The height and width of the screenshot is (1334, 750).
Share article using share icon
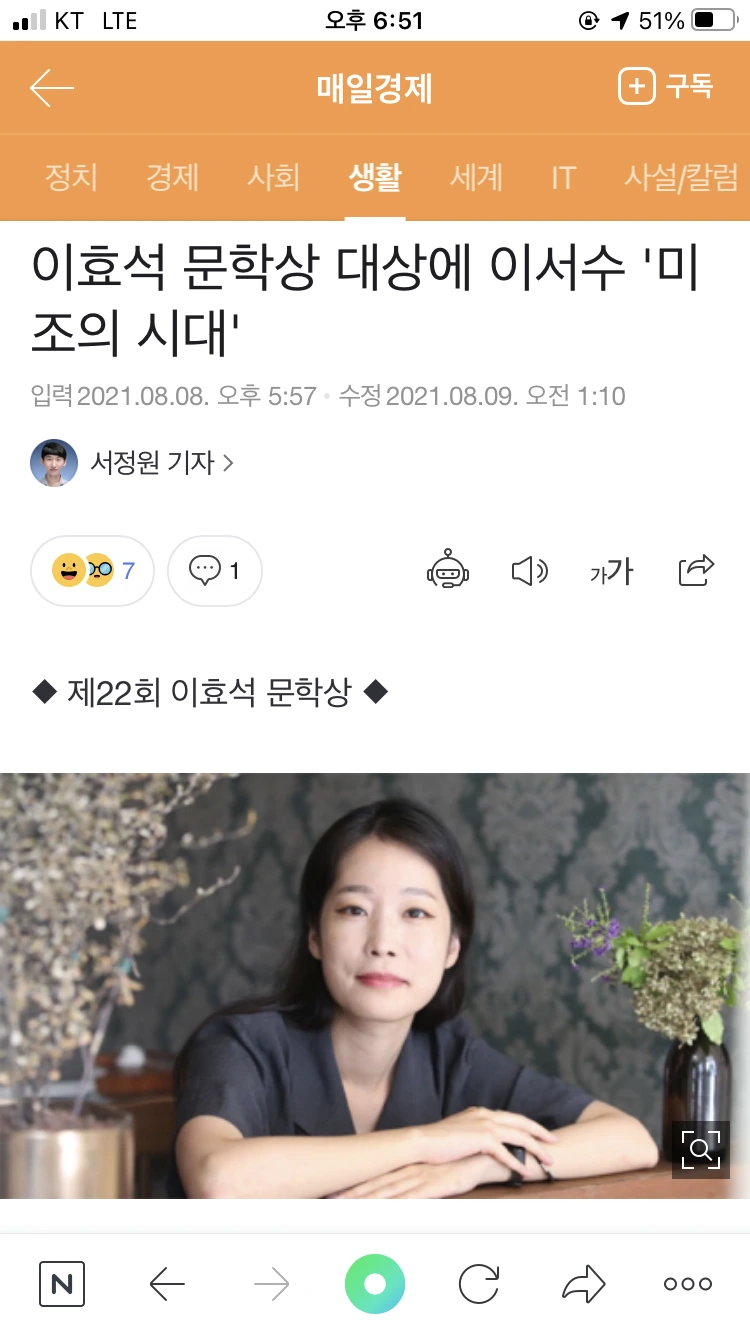point(697,570)
